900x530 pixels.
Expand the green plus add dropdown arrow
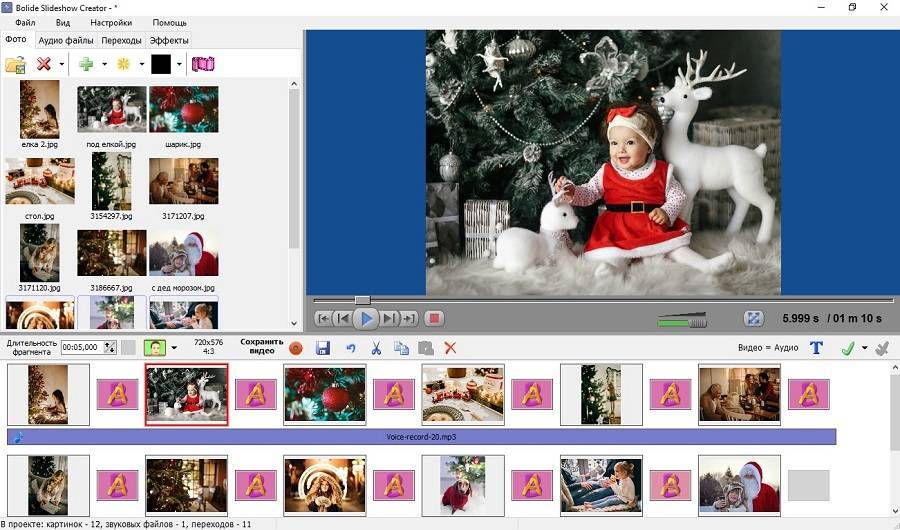(104, 65)
